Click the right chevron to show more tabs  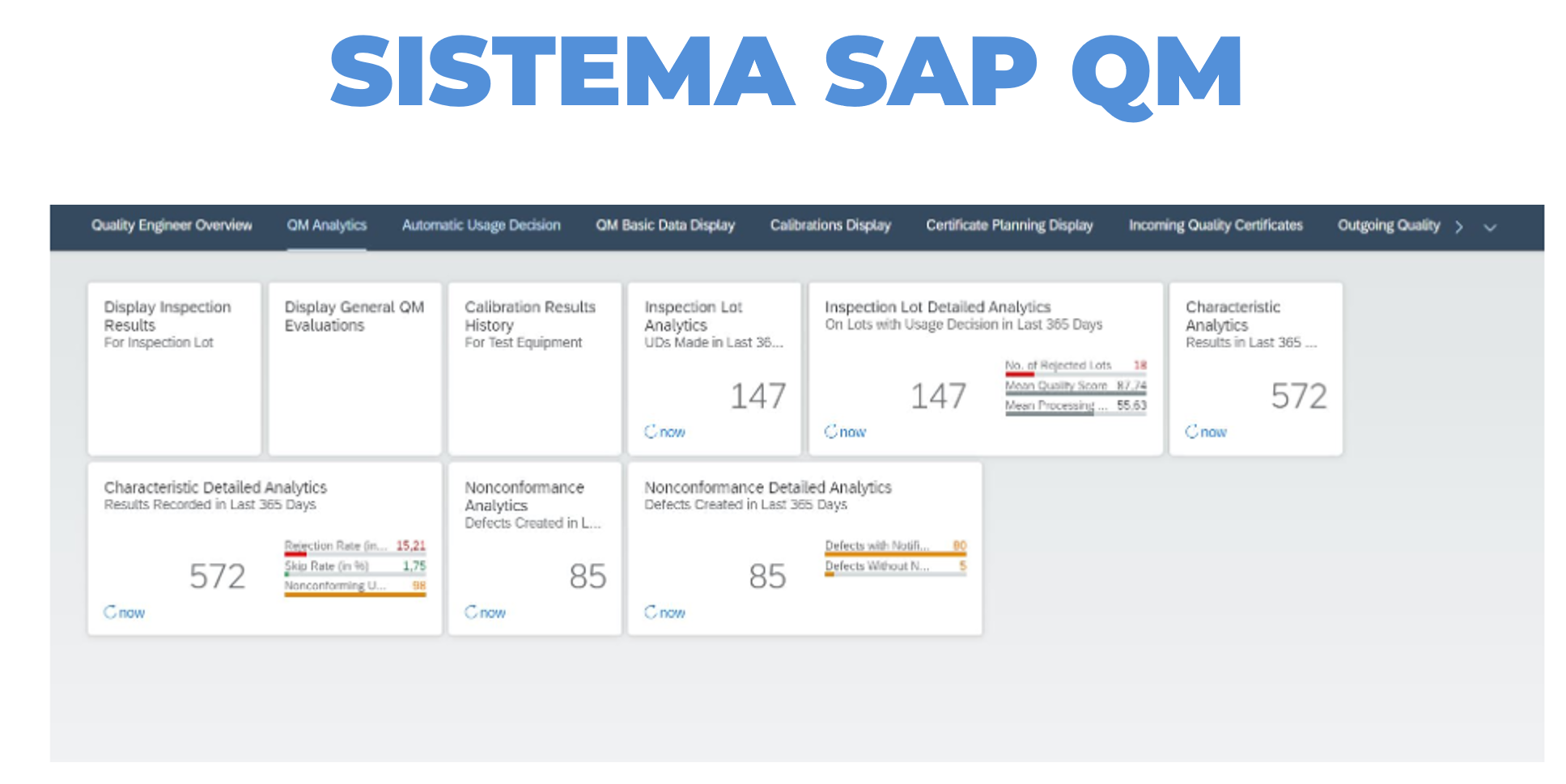tap(1459, 227)
